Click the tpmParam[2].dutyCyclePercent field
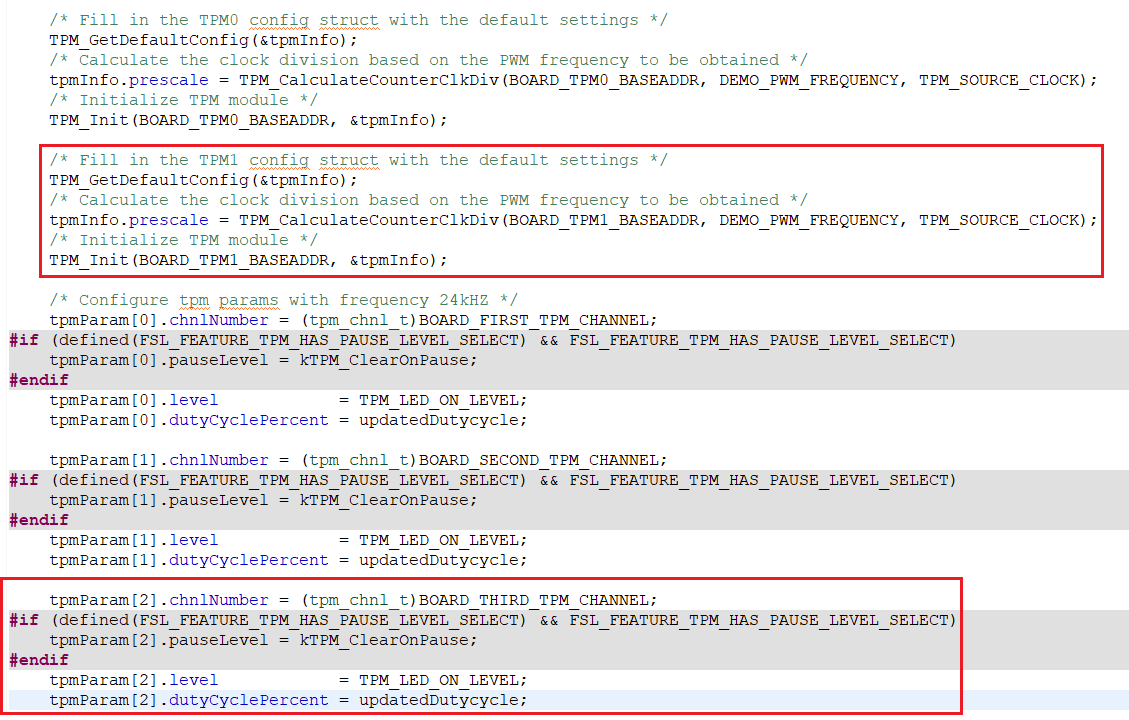The width and height of the screenshot is (1129, 720). [248, 700]
